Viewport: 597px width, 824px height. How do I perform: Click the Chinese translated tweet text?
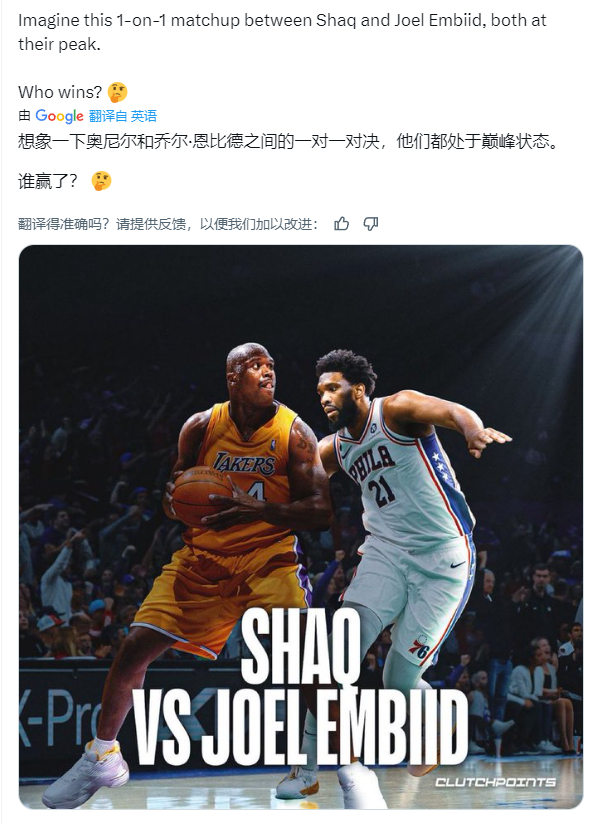(x=288, y=141)
